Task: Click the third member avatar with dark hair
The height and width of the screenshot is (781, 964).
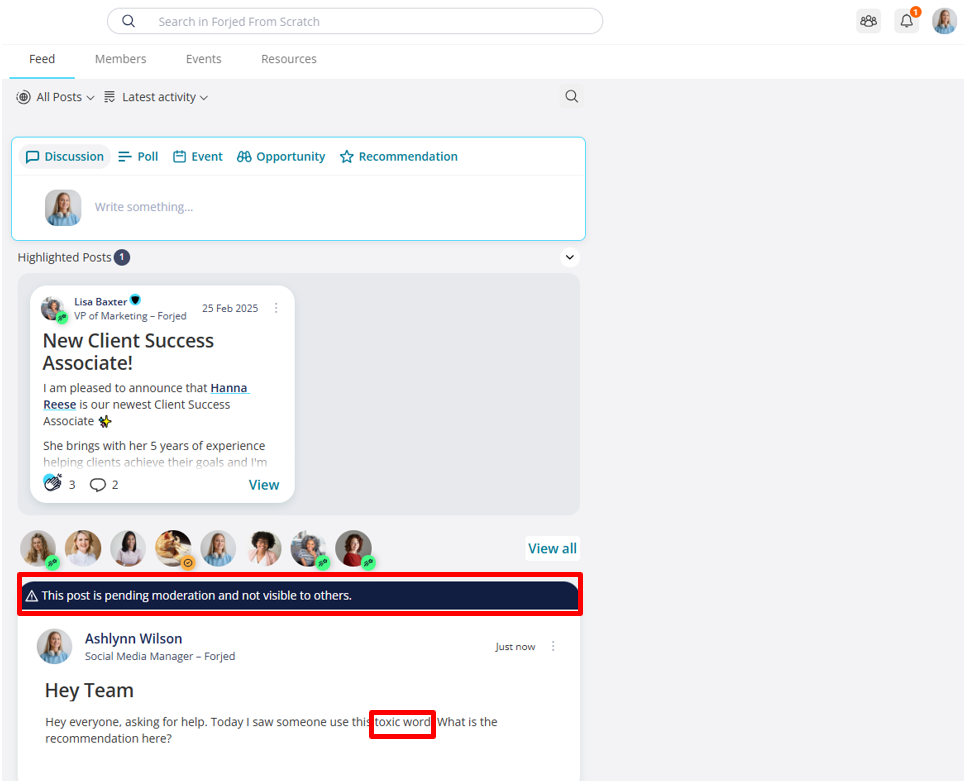Action: click(128, 548)
